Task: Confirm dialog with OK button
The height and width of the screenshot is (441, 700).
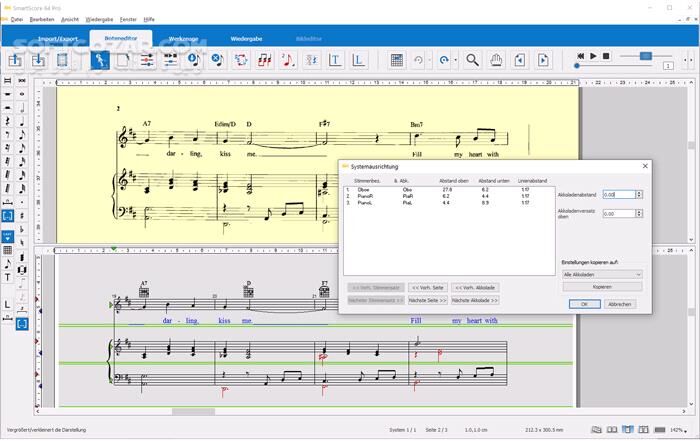Action: pos(584,304)
